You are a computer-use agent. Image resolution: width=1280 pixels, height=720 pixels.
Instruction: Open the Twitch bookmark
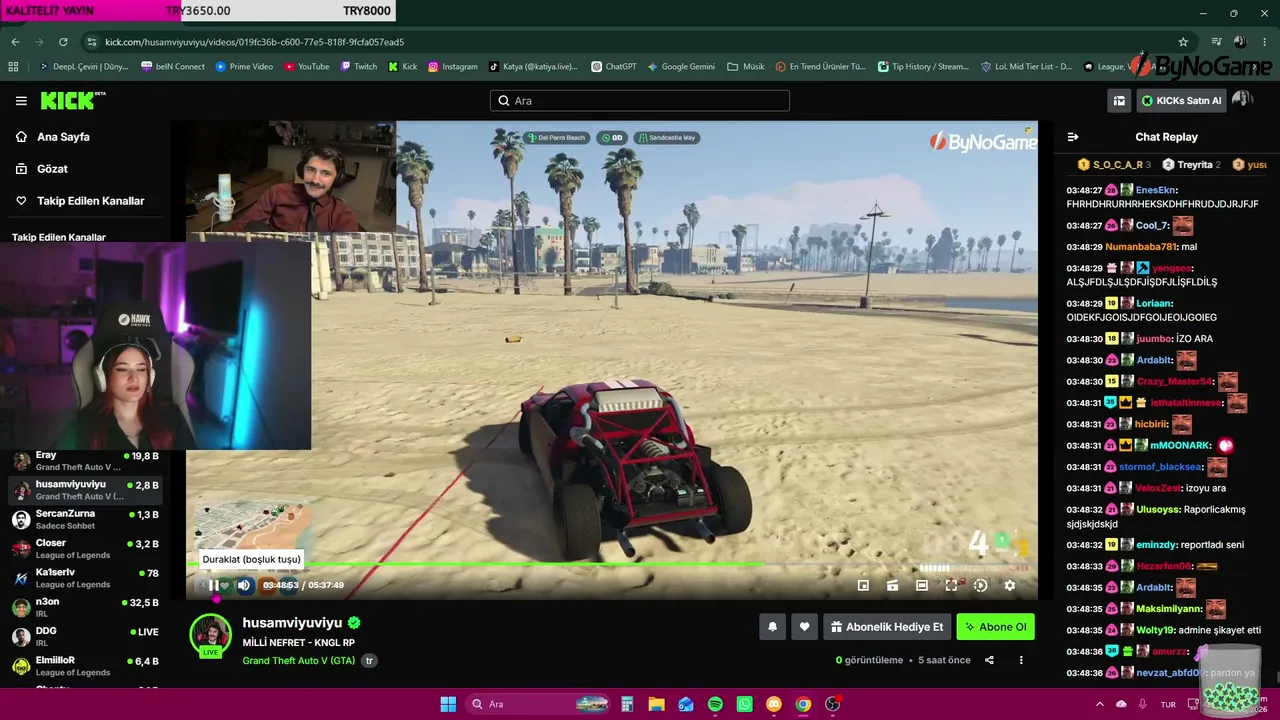tap(359, 67)
